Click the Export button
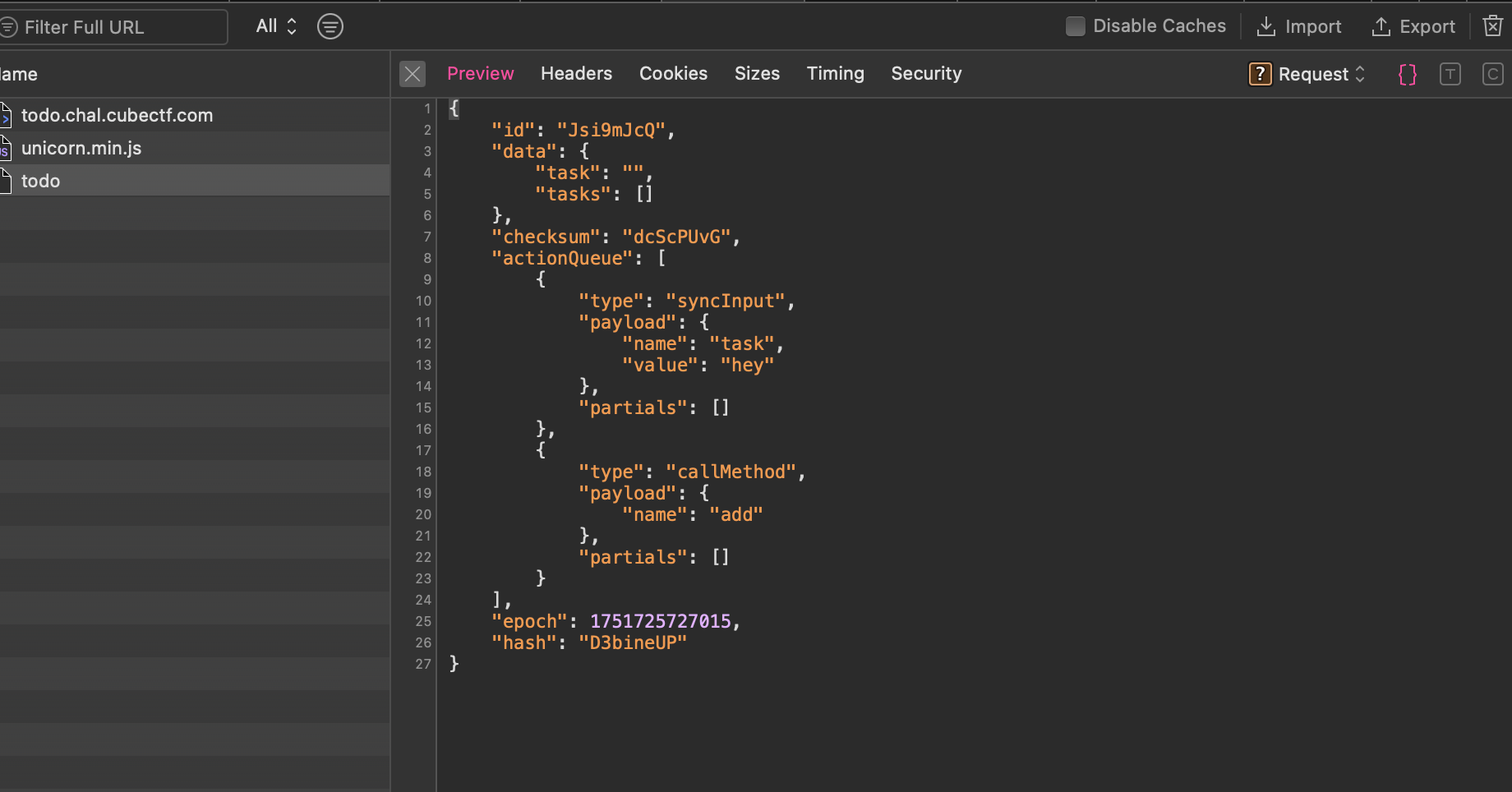 (x=1413, y=27)
